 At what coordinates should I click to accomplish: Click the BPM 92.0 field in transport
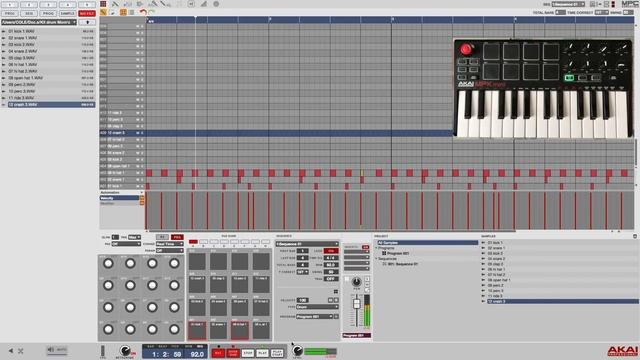pos(197,354)
